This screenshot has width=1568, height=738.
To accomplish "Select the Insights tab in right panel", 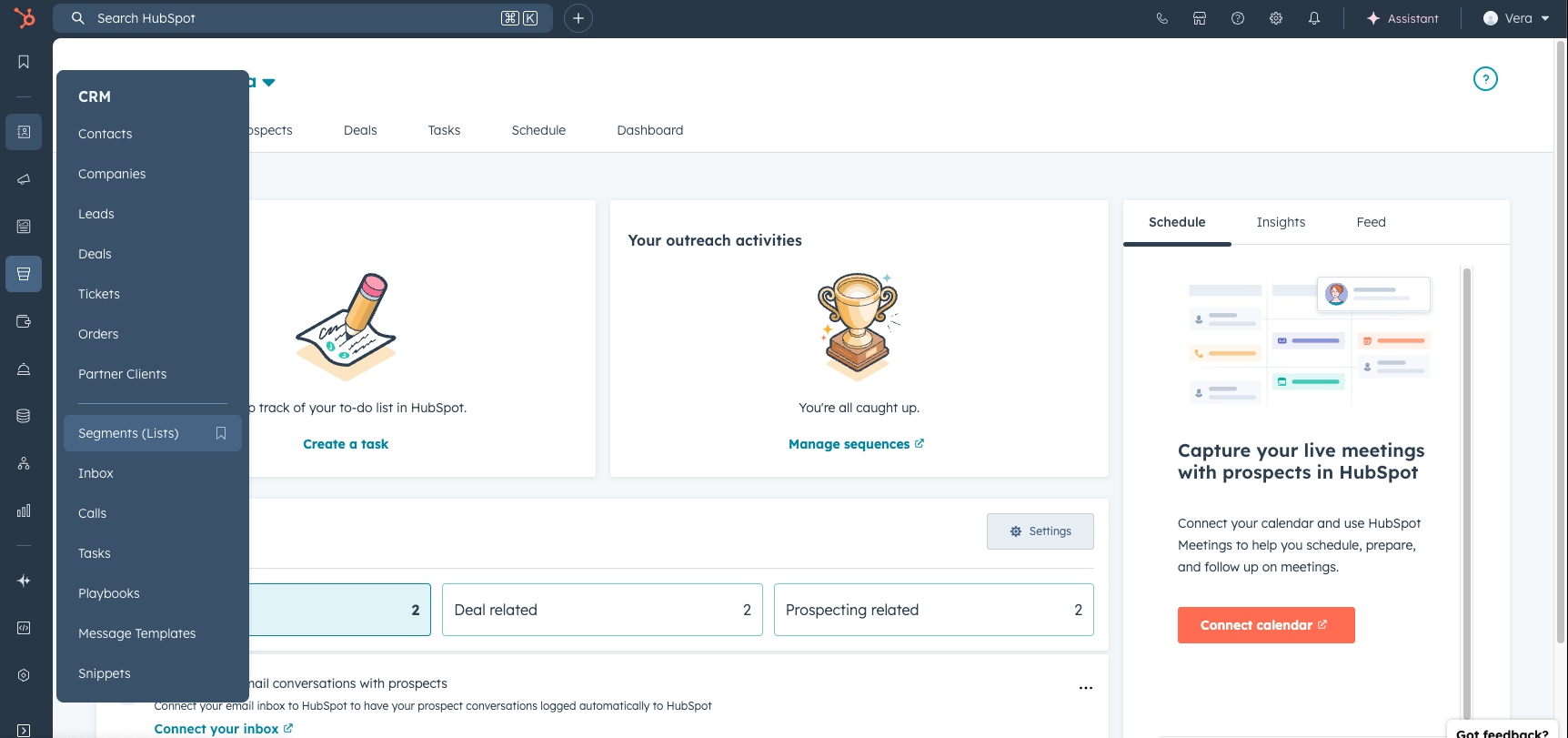I will coord(1281,222).
